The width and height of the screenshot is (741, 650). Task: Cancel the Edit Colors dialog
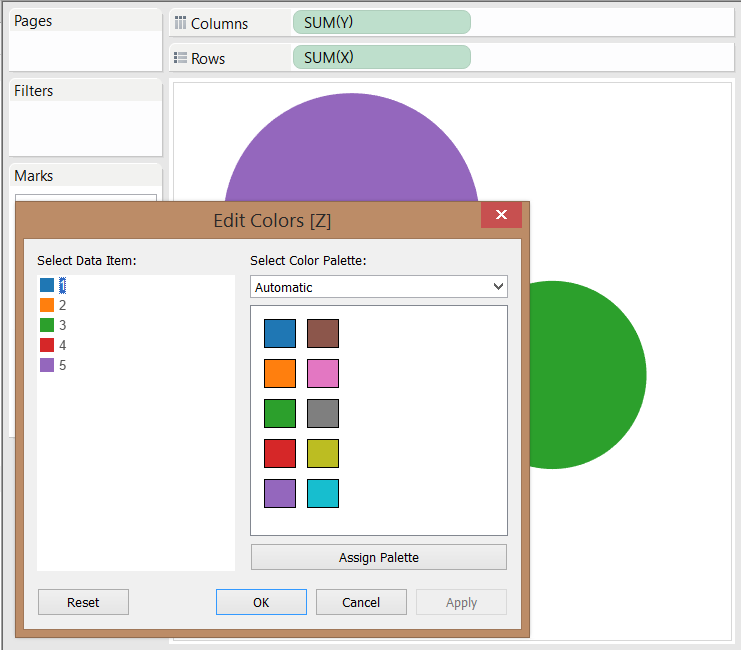point(361,602)
